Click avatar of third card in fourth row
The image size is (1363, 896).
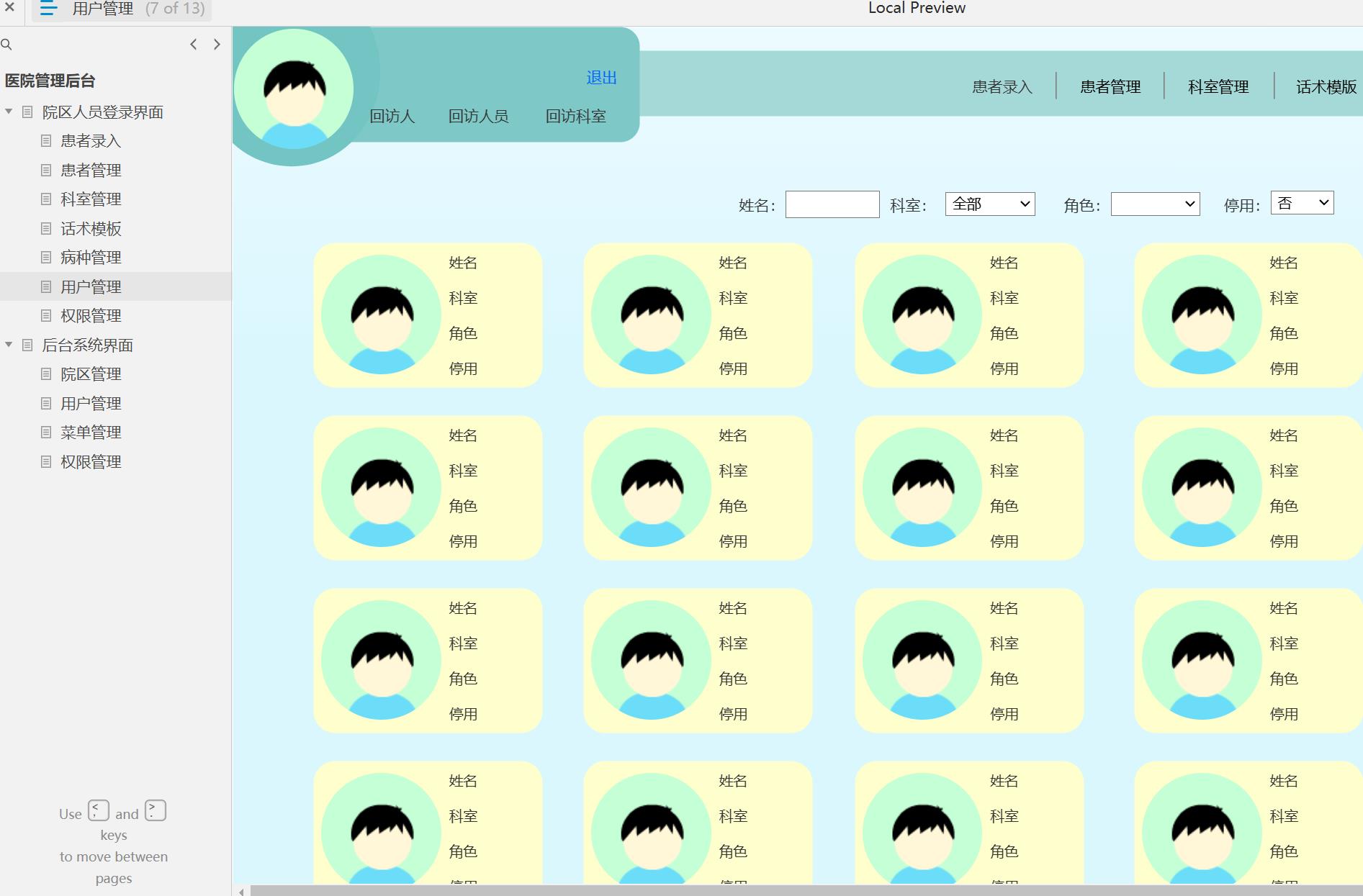pos(923,828)
